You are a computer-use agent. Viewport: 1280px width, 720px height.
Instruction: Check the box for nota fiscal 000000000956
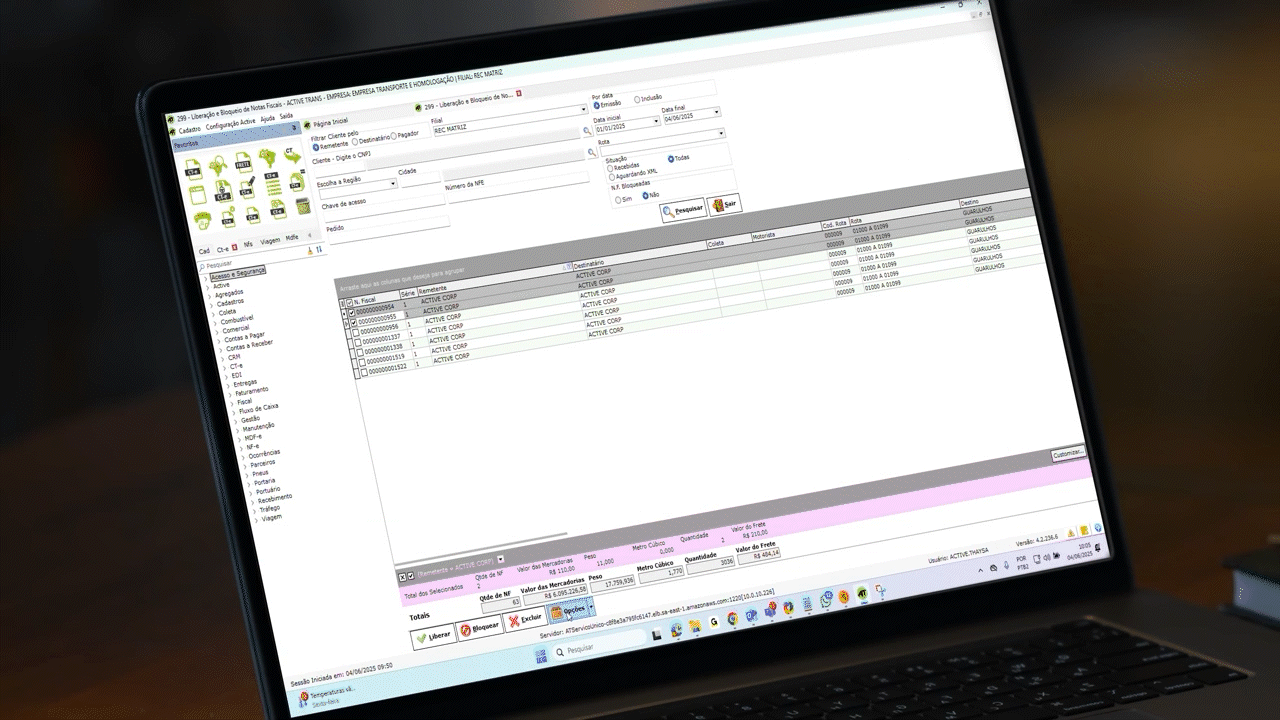point(356,331)
